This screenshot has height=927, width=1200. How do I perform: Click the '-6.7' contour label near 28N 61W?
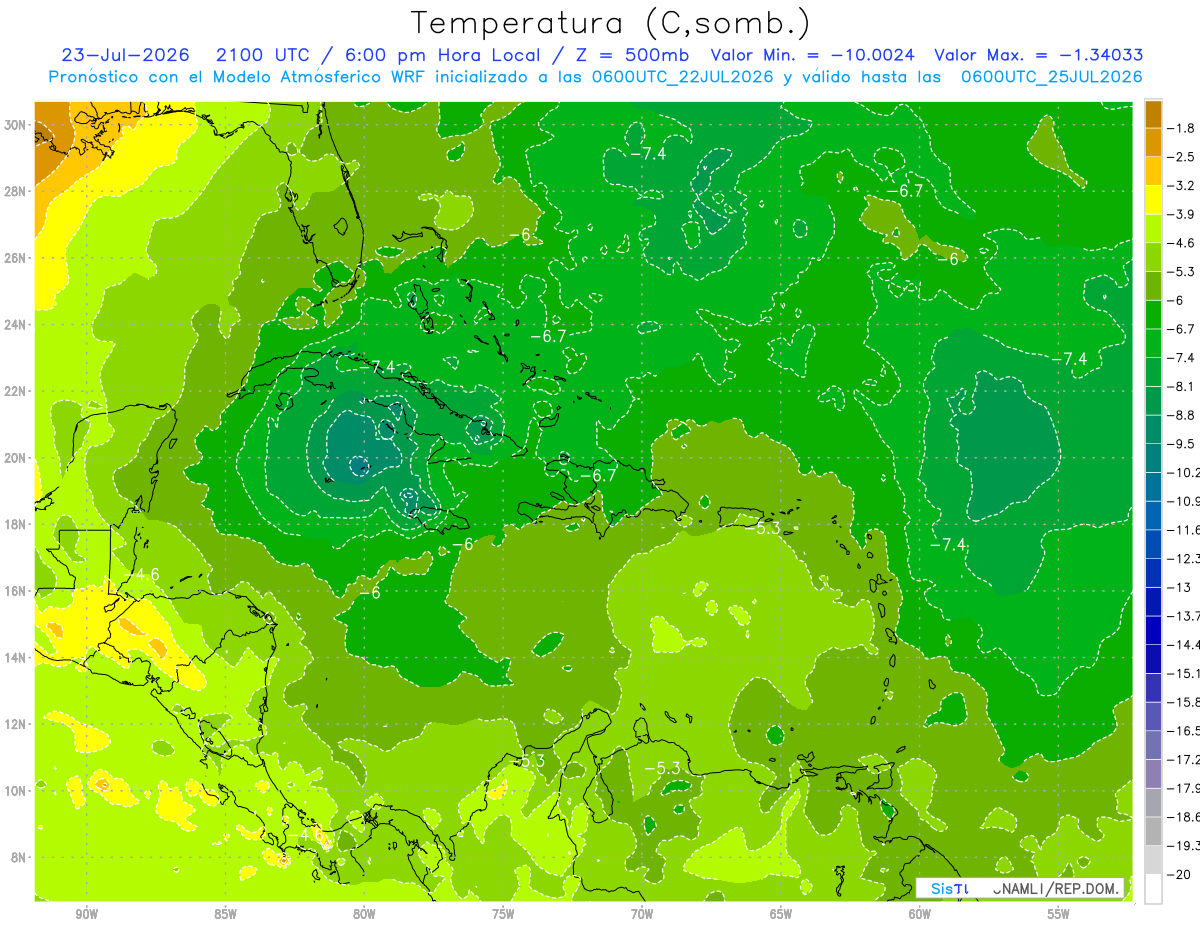905,191
